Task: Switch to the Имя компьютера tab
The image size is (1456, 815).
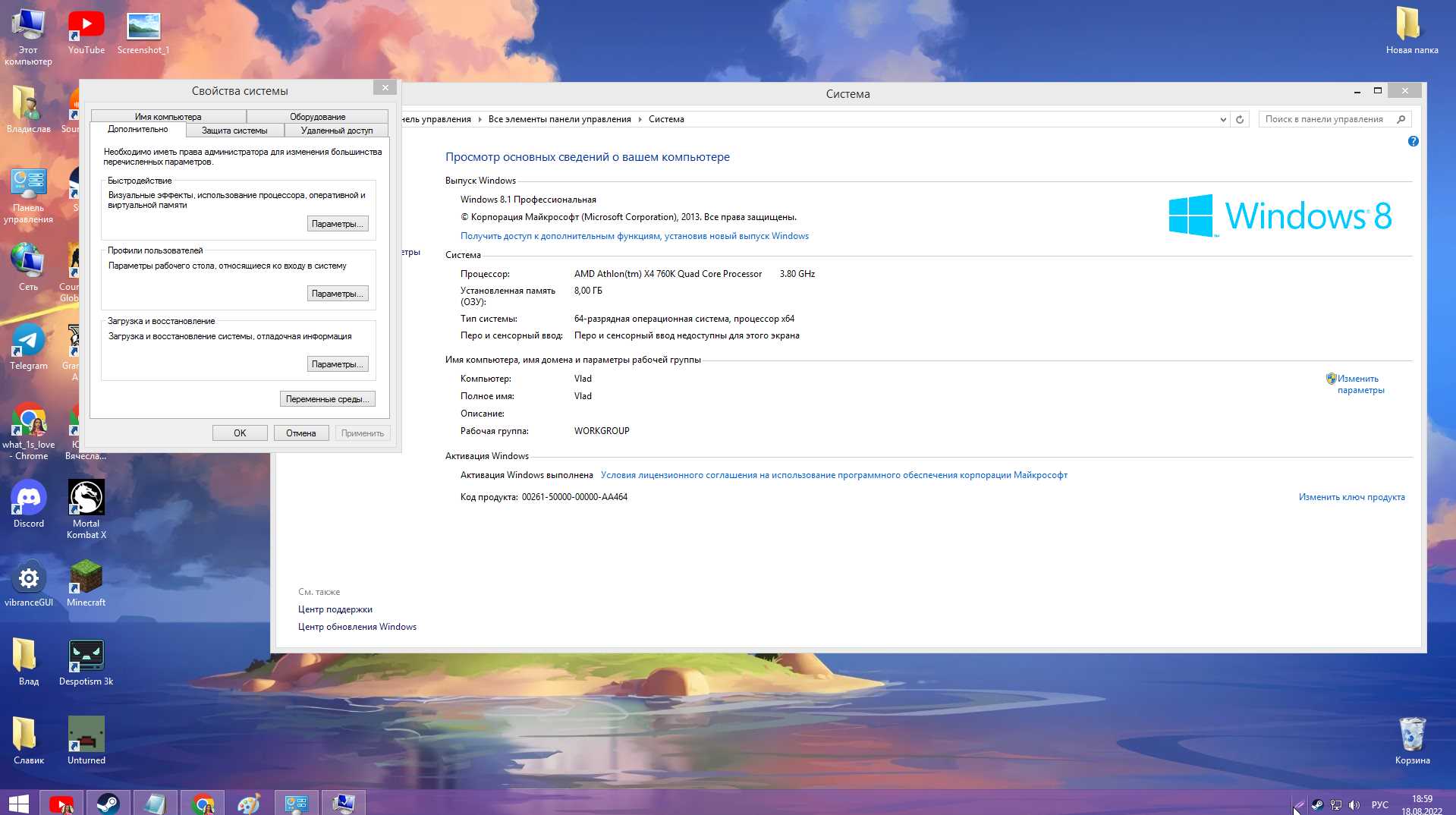Action: click(168, 117)
